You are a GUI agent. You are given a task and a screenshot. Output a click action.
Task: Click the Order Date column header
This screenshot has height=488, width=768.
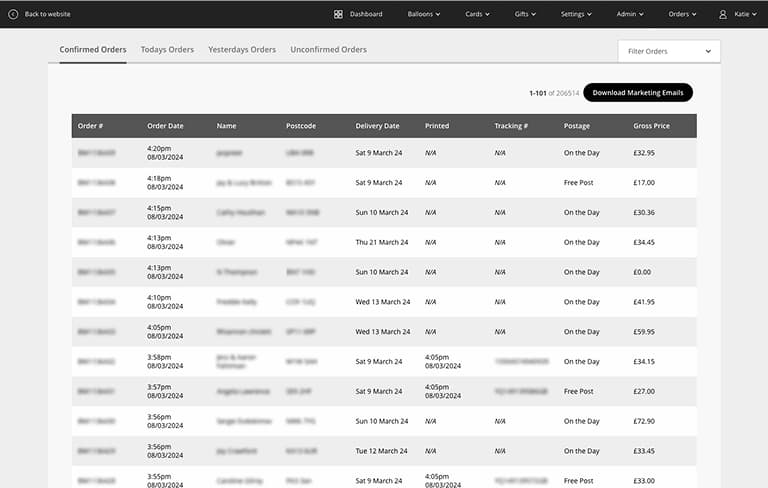tap(165, 126)
